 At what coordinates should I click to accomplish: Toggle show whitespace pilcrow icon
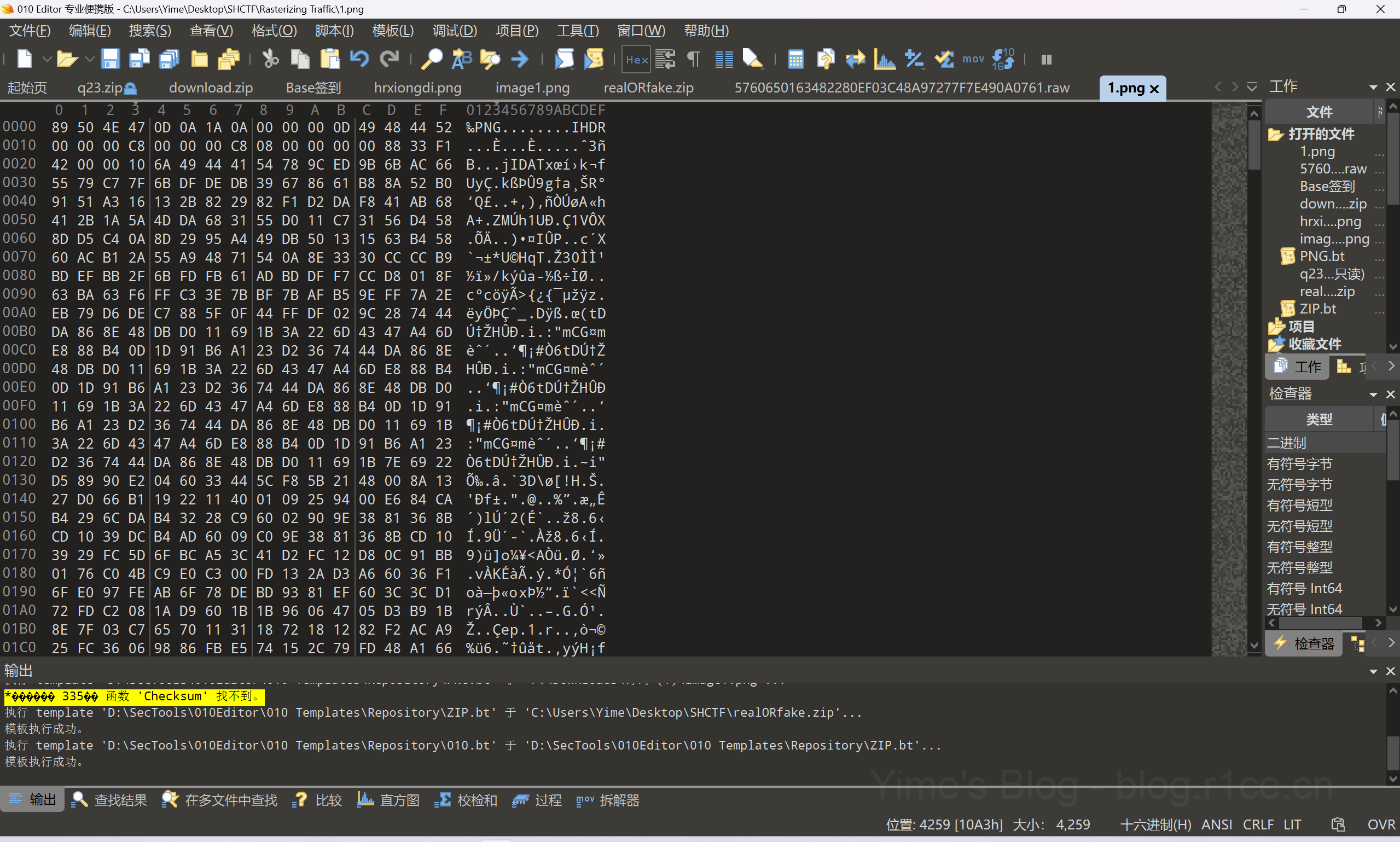[693, 59]
